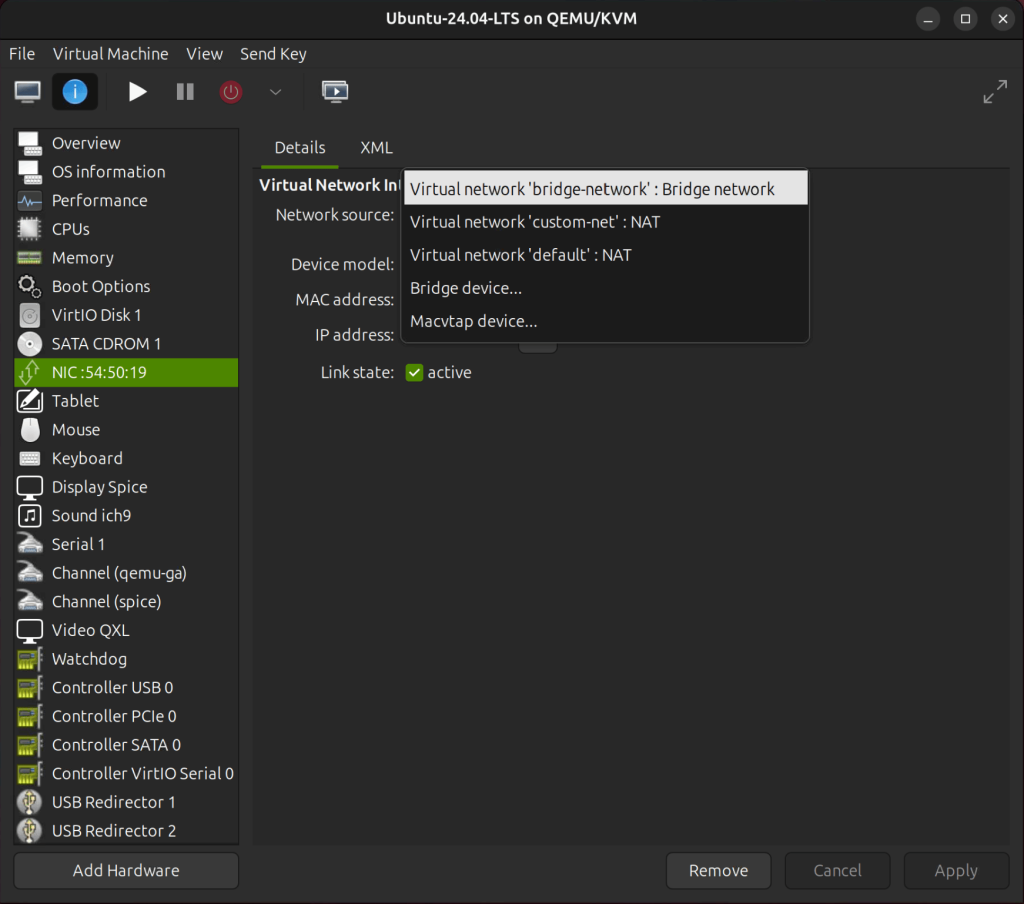1024x904 pixels.
Task: Toggle fullscreen with the expand arrows icon
Action: tap(995, 91)
